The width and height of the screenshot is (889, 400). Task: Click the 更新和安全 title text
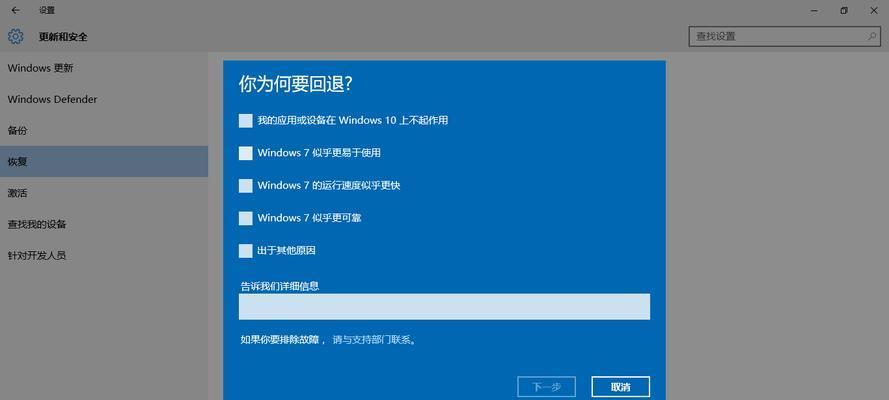click(x=63, y=37)
